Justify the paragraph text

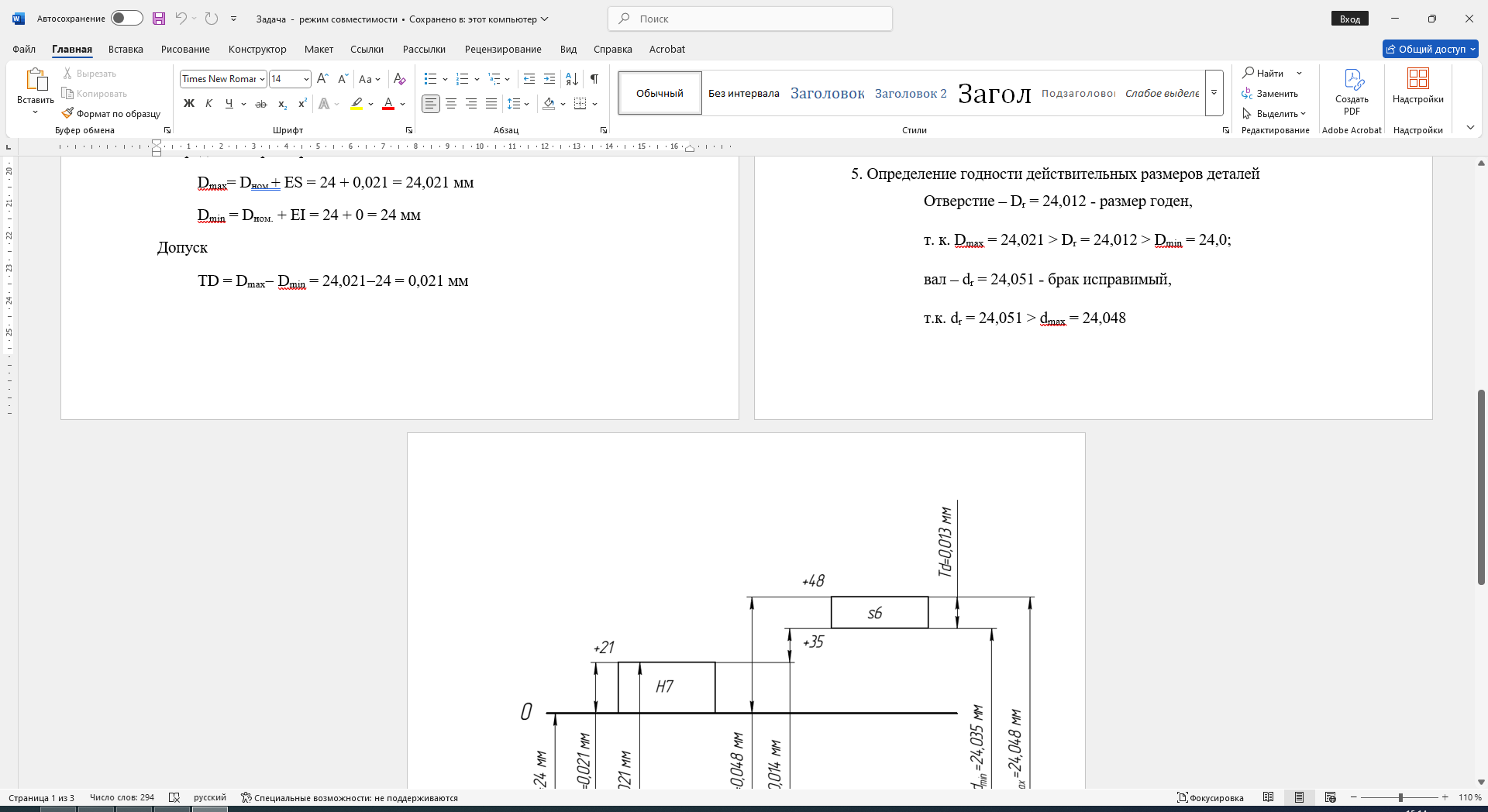[x=491, y=104]
